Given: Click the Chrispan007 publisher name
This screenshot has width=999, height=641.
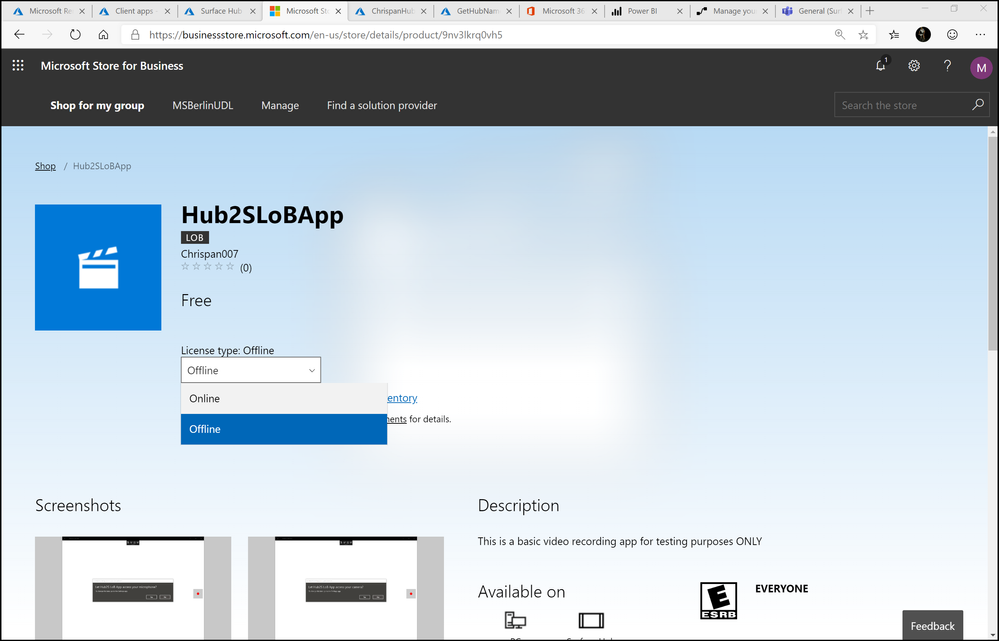Looking at the screenshot, I should 210,254.
